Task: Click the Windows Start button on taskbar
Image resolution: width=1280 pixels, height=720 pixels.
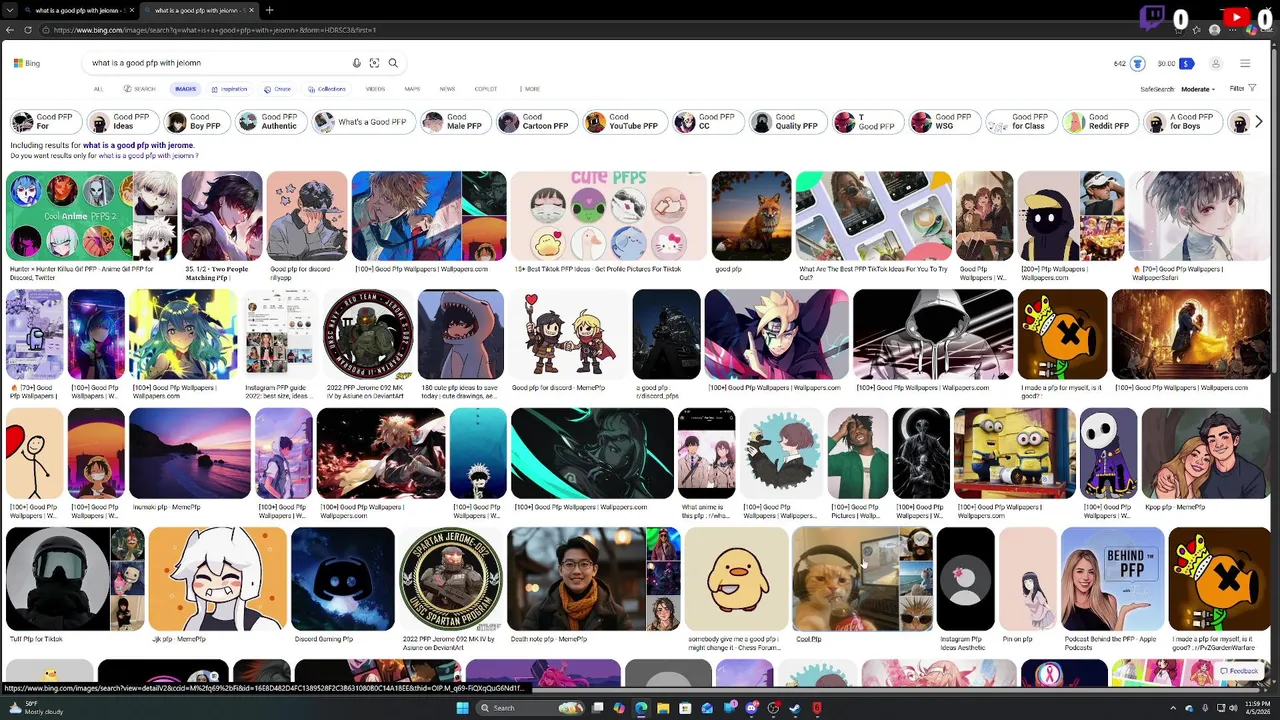Action: click(x=462, y=708)
